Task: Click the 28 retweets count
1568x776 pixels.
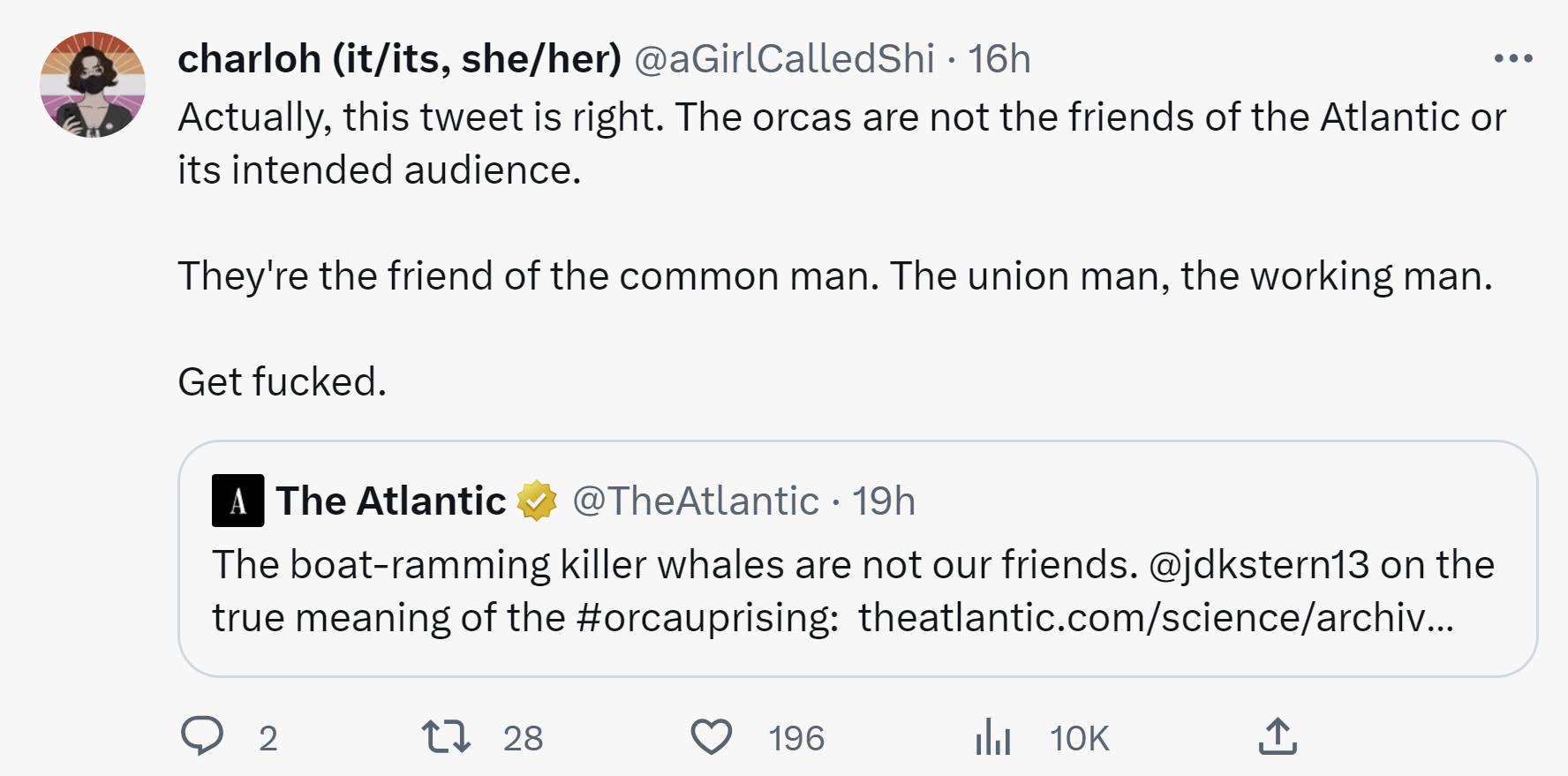Action: point(524,738)
